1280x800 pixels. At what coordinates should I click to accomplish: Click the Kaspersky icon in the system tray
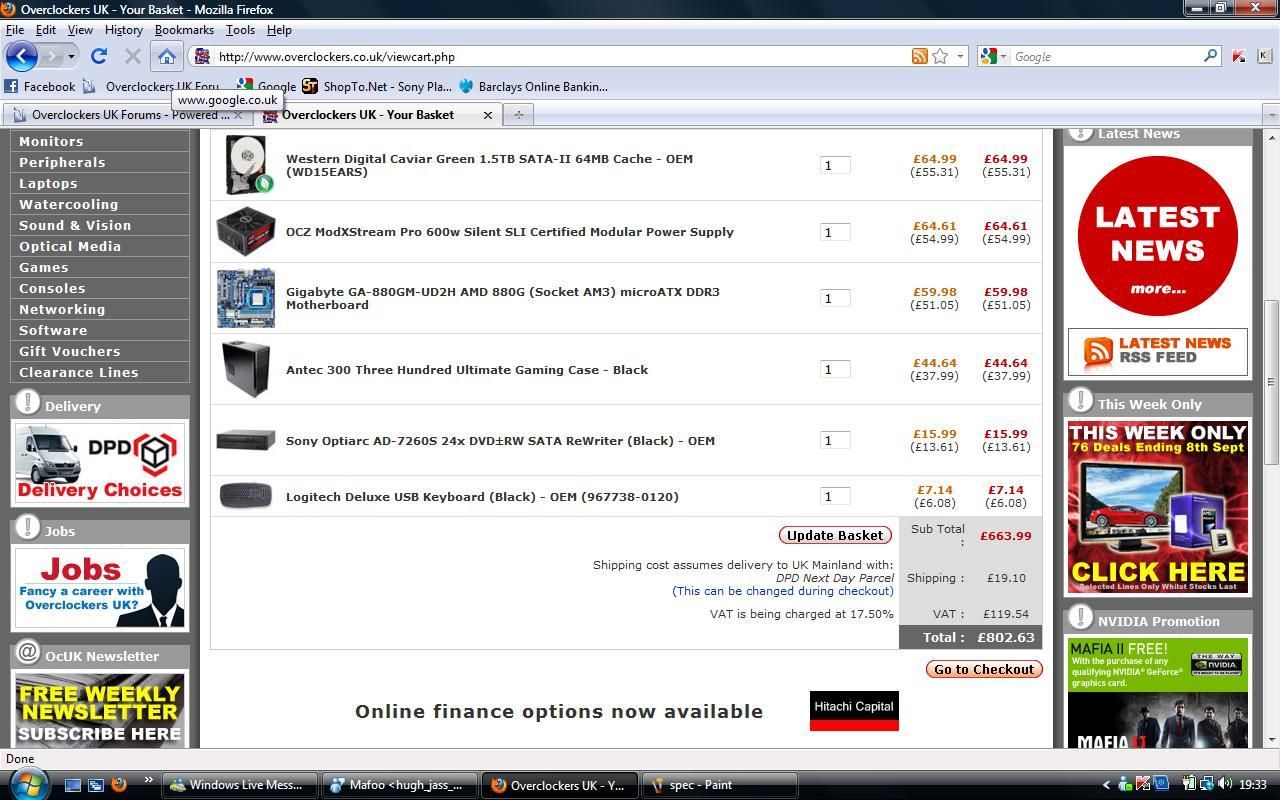coord(1143,785)
